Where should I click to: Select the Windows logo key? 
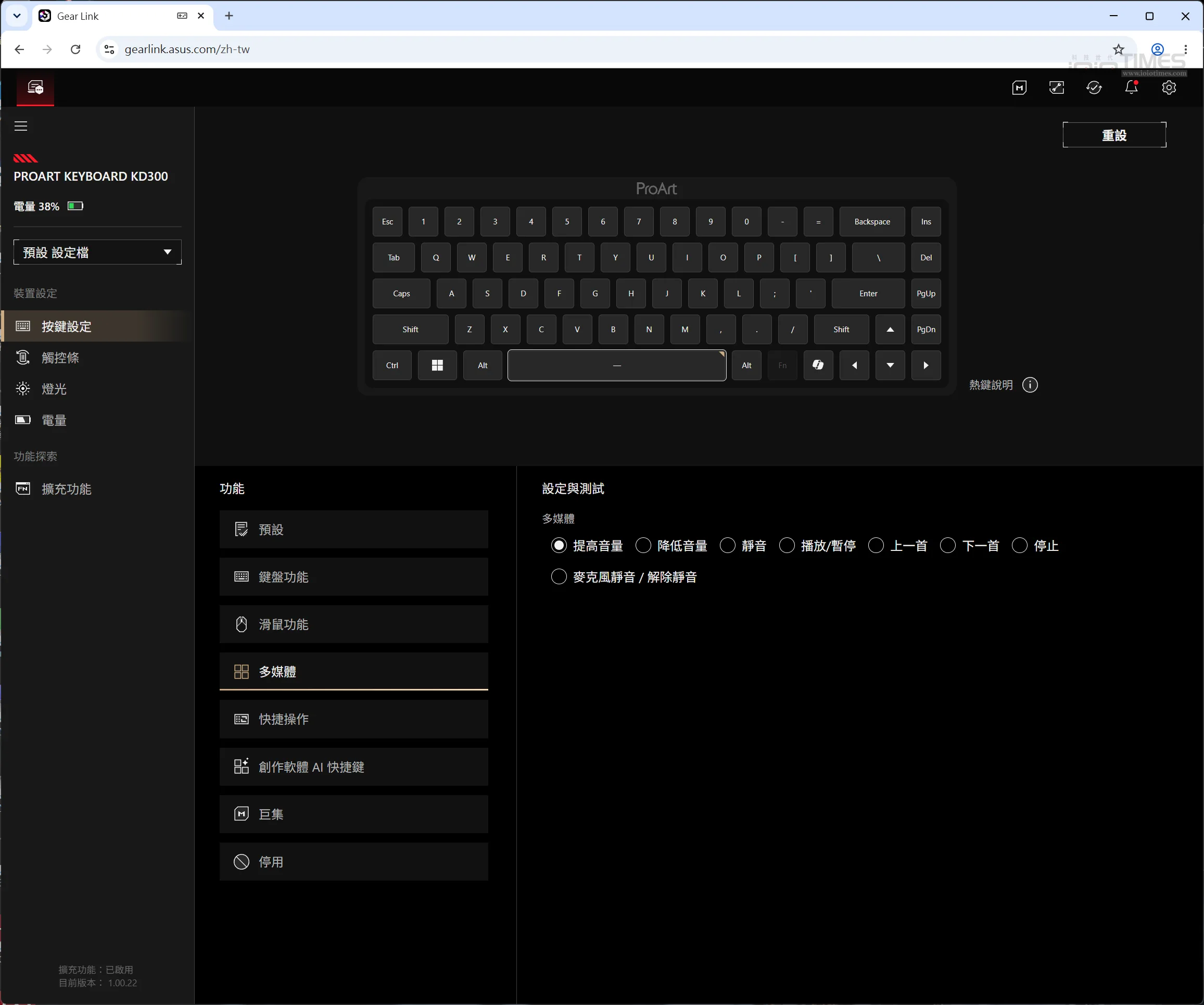(437, 366)
